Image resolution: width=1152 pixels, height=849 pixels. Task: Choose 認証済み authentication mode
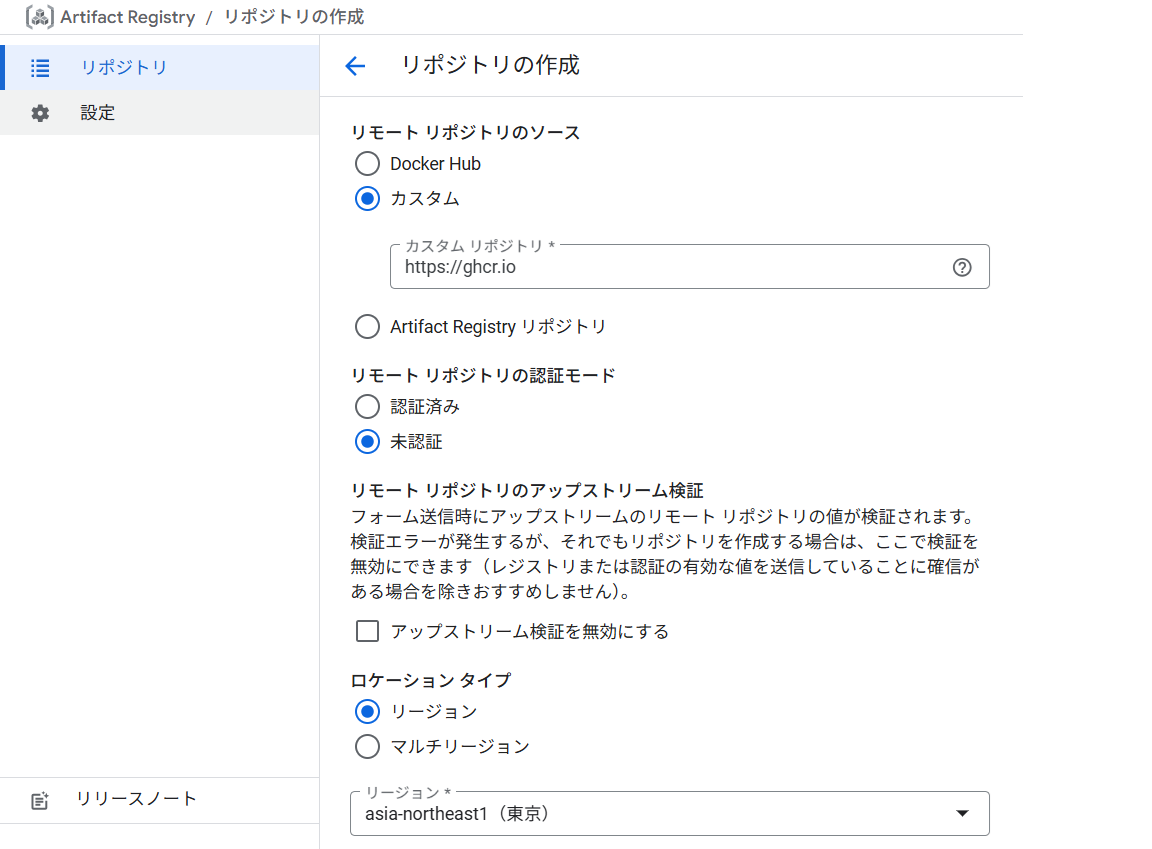pos(367,406)
